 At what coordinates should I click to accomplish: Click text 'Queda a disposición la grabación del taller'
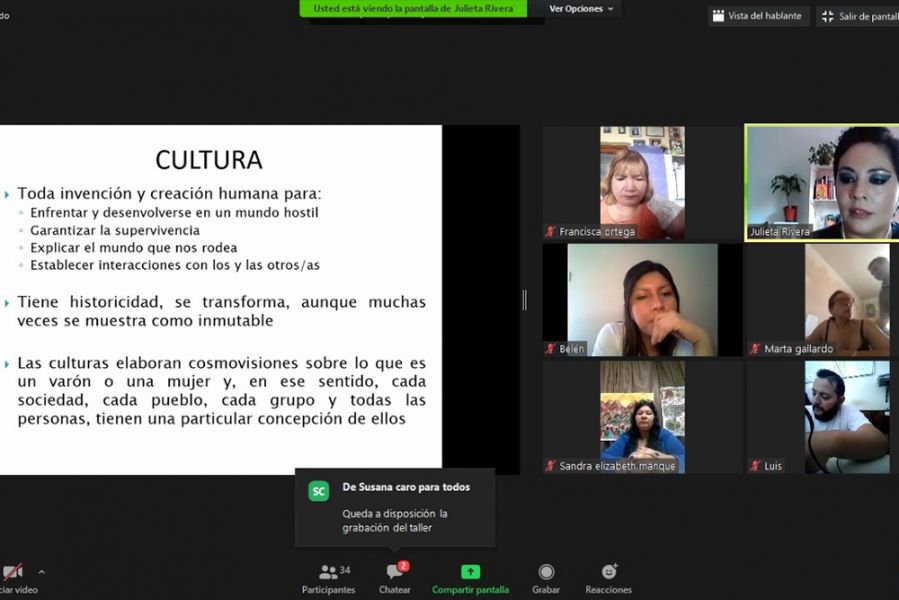[395, 521]
